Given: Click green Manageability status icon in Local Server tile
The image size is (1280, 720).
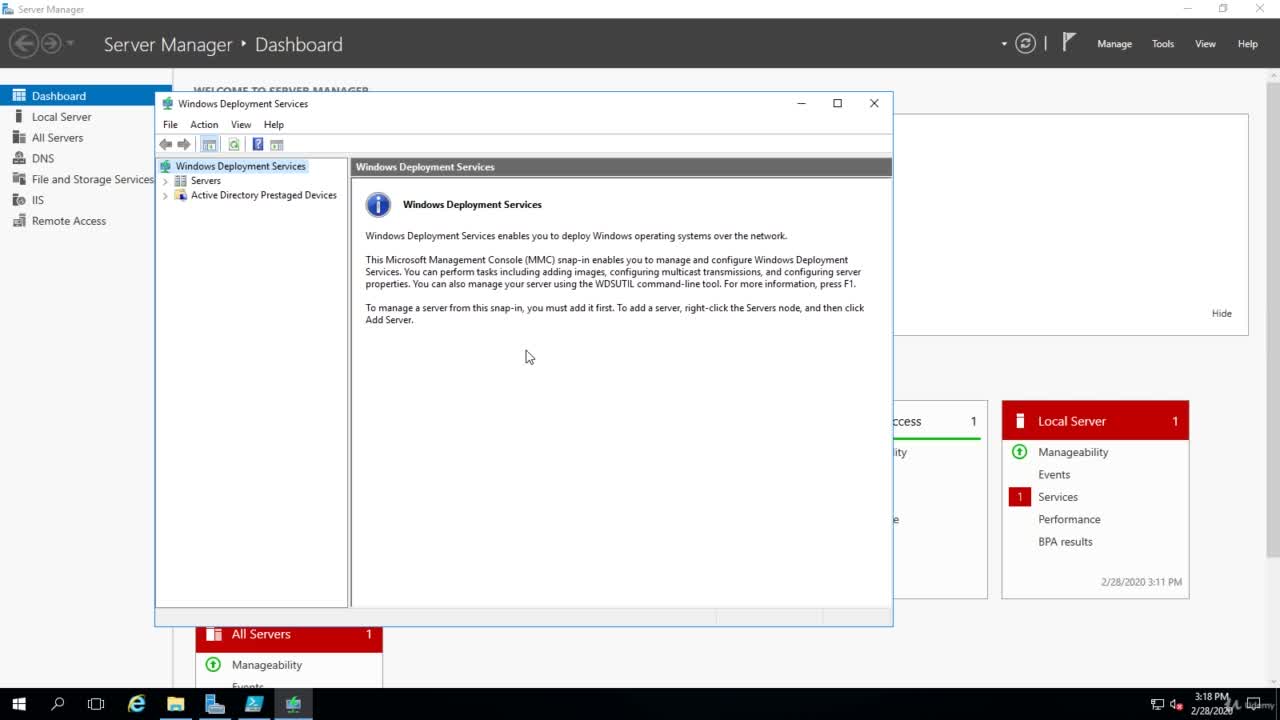Looking at the screenshot, I should [1020, 452].
